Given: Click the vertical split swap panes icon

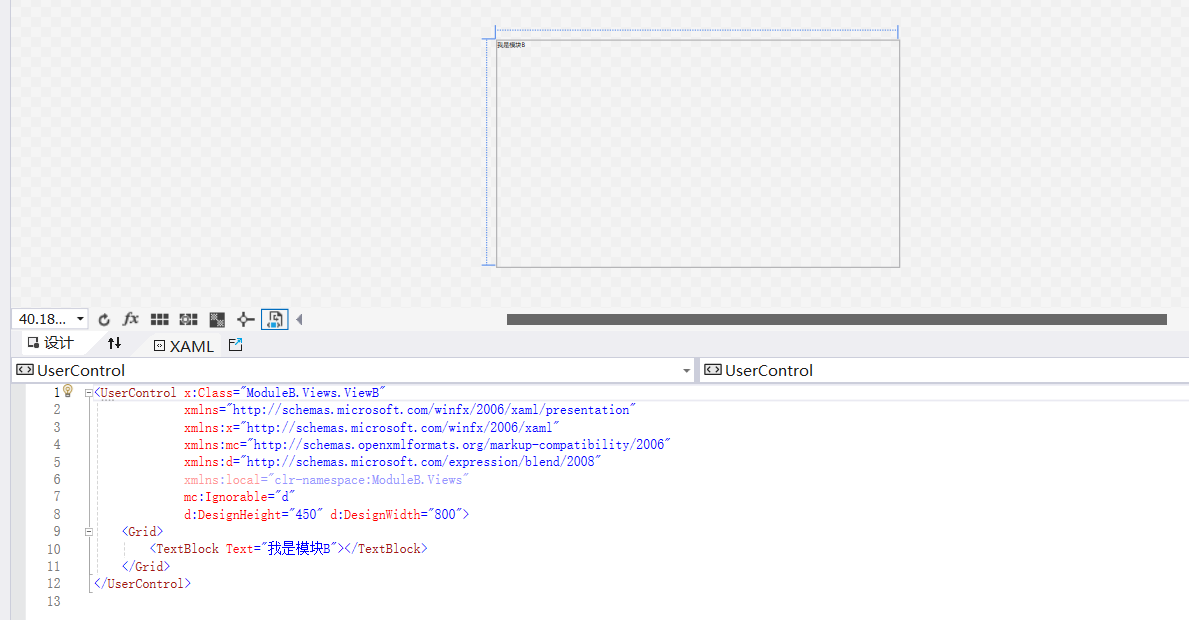Looking at the screenshot, I should pos(115,345).
